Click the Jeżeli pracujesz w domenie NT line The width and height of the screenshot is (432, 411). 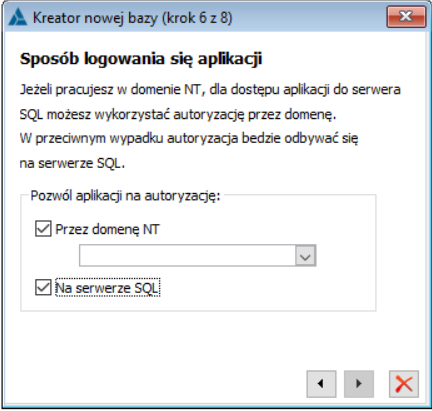coord(210,90)
